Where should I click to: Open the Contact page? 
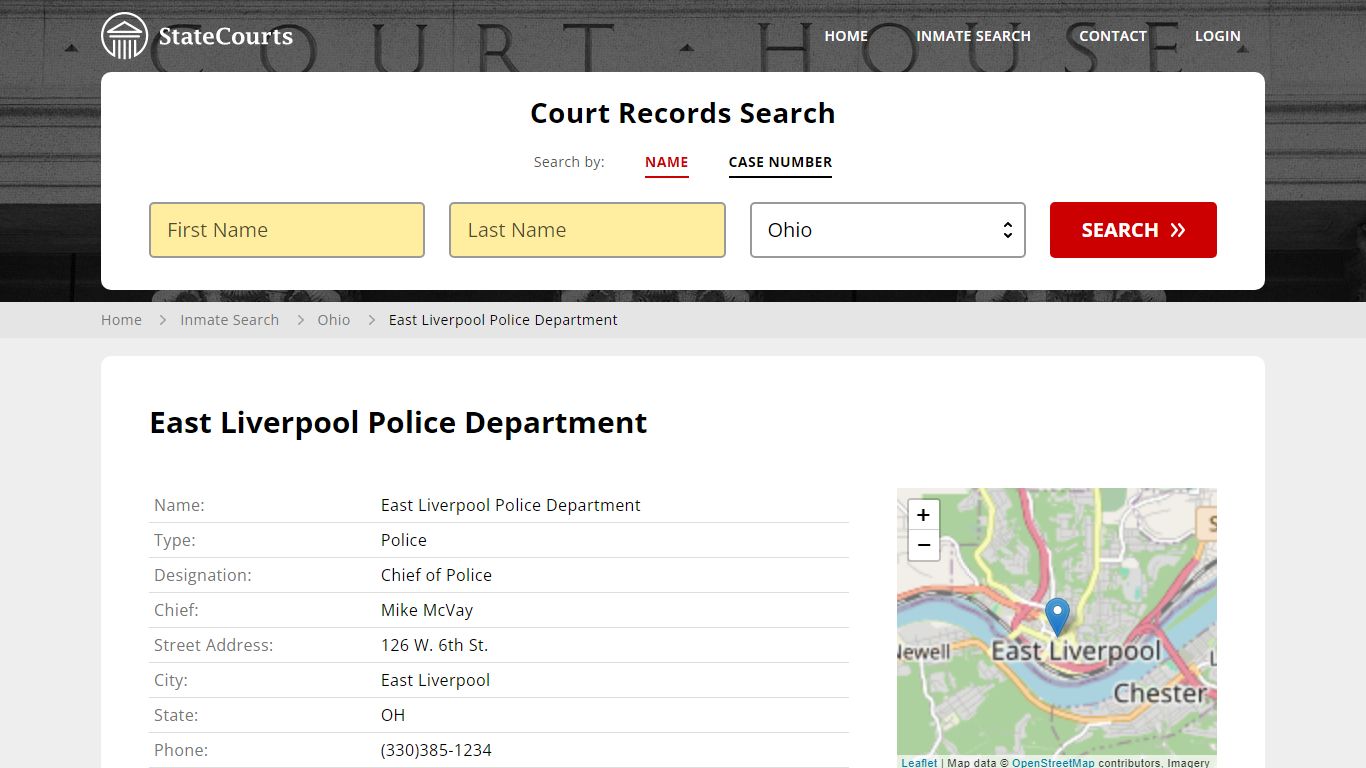click(1112, 36)
